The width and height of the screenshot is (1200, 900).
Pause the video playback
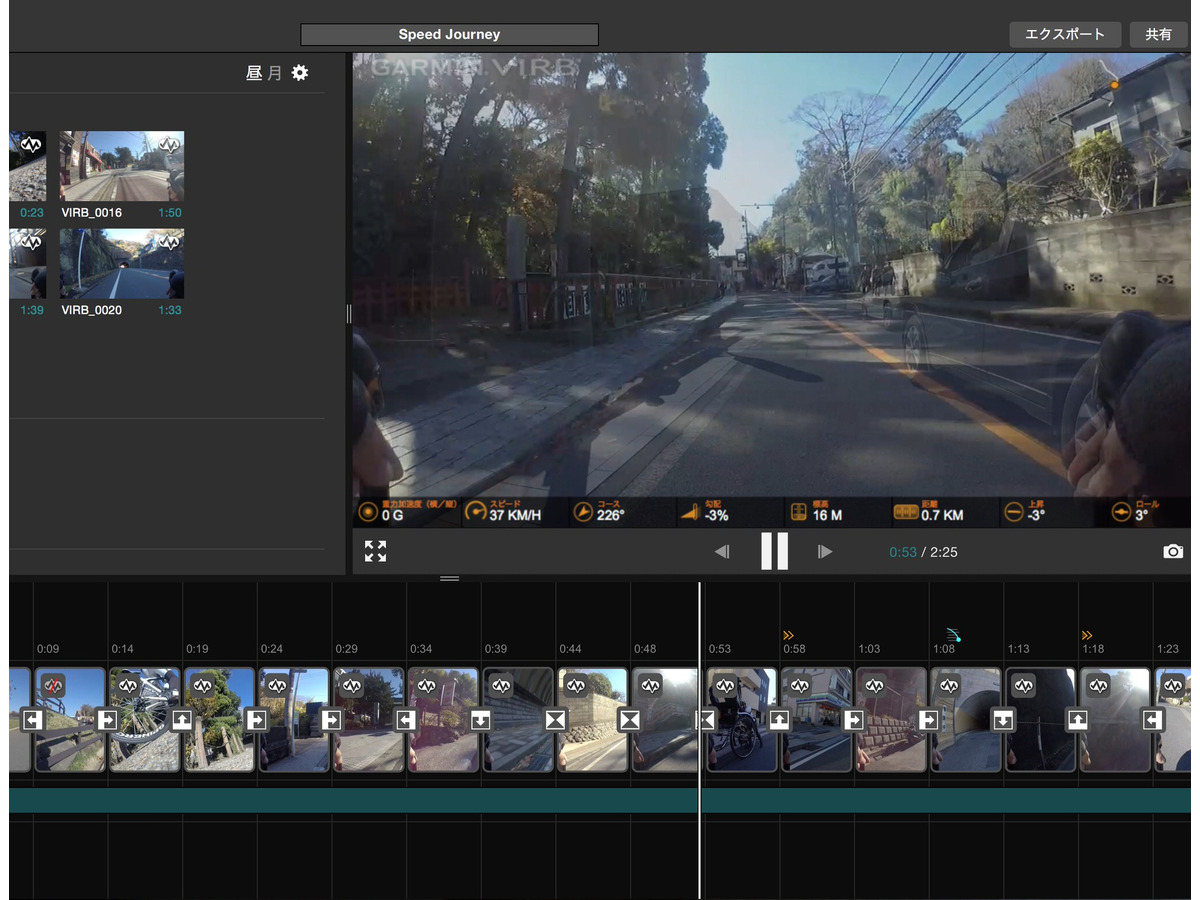click(774, 551)
